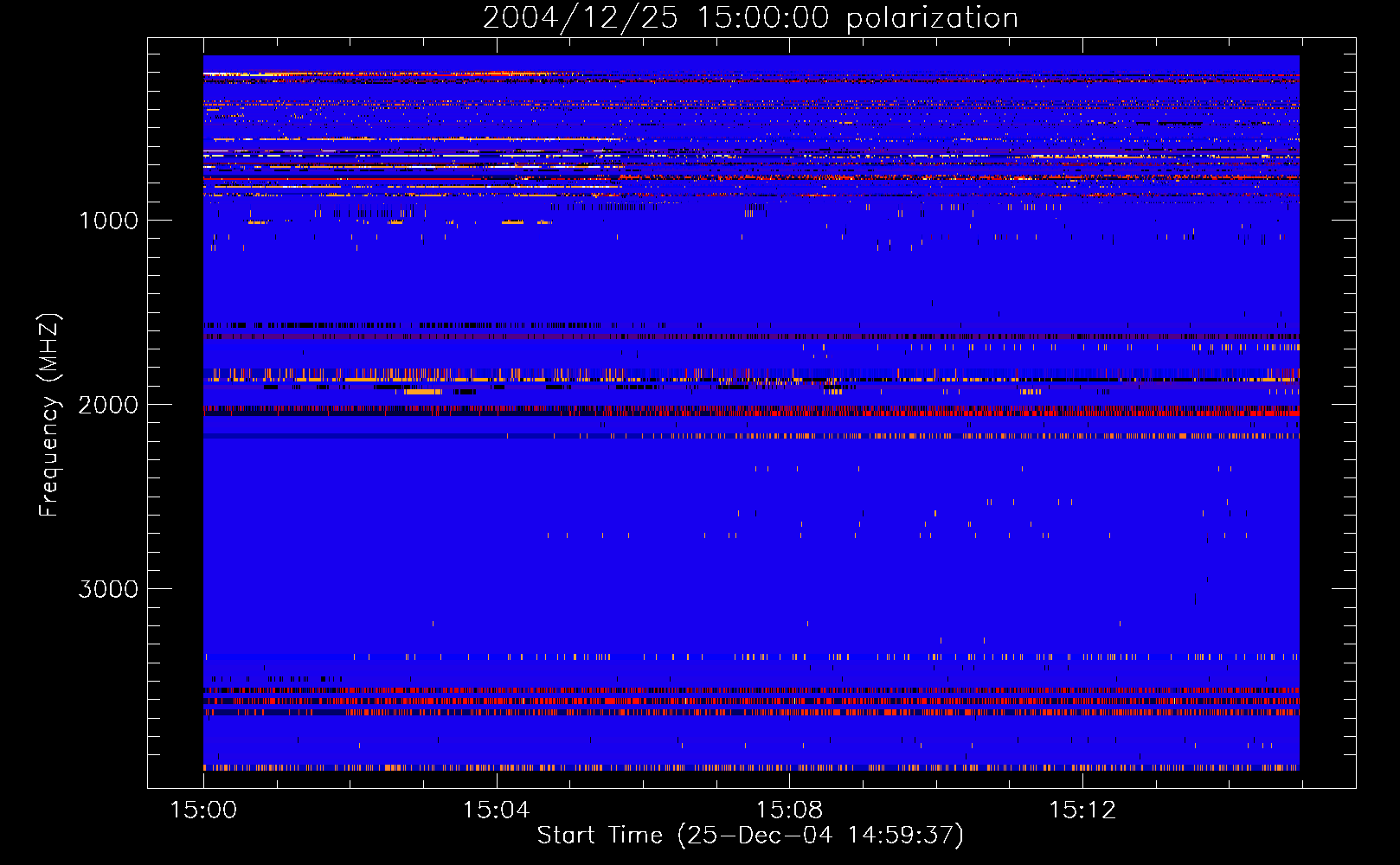Click the plot title '2004/12/25 15:00:00 polarization'
This screenshot has width=1400, height=865.
pos(750,17)
